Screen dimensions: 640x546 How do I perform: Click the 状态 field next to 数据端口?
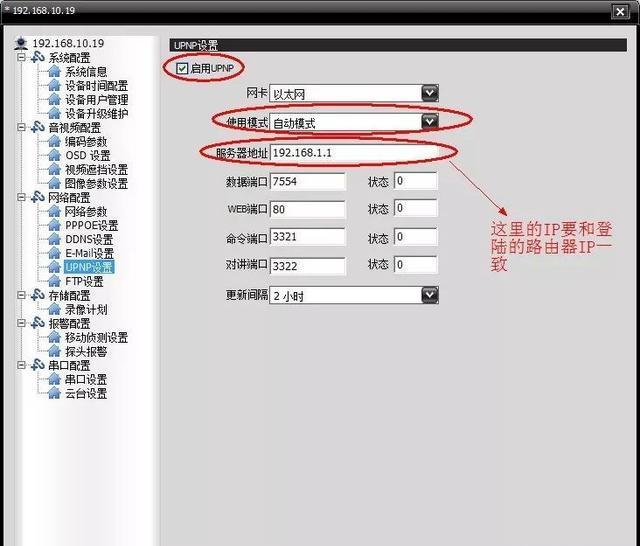(x=416, y=181)
